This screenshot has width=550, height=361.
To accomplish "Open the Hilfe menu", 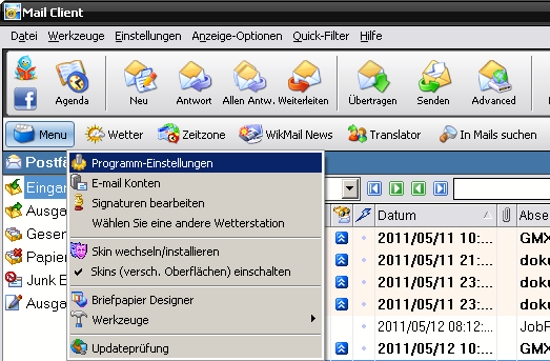I will (x=371, y=36).
